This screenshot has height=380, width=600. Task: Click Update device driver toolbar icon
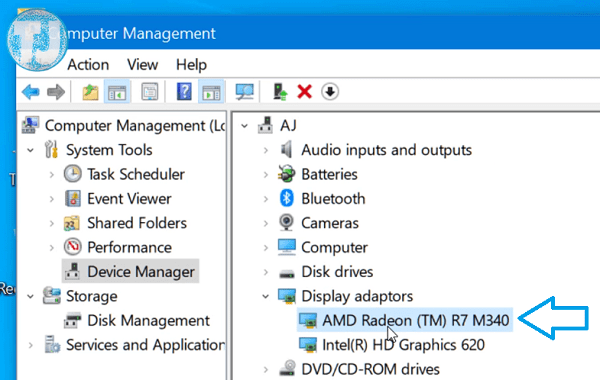coord(280,92)
